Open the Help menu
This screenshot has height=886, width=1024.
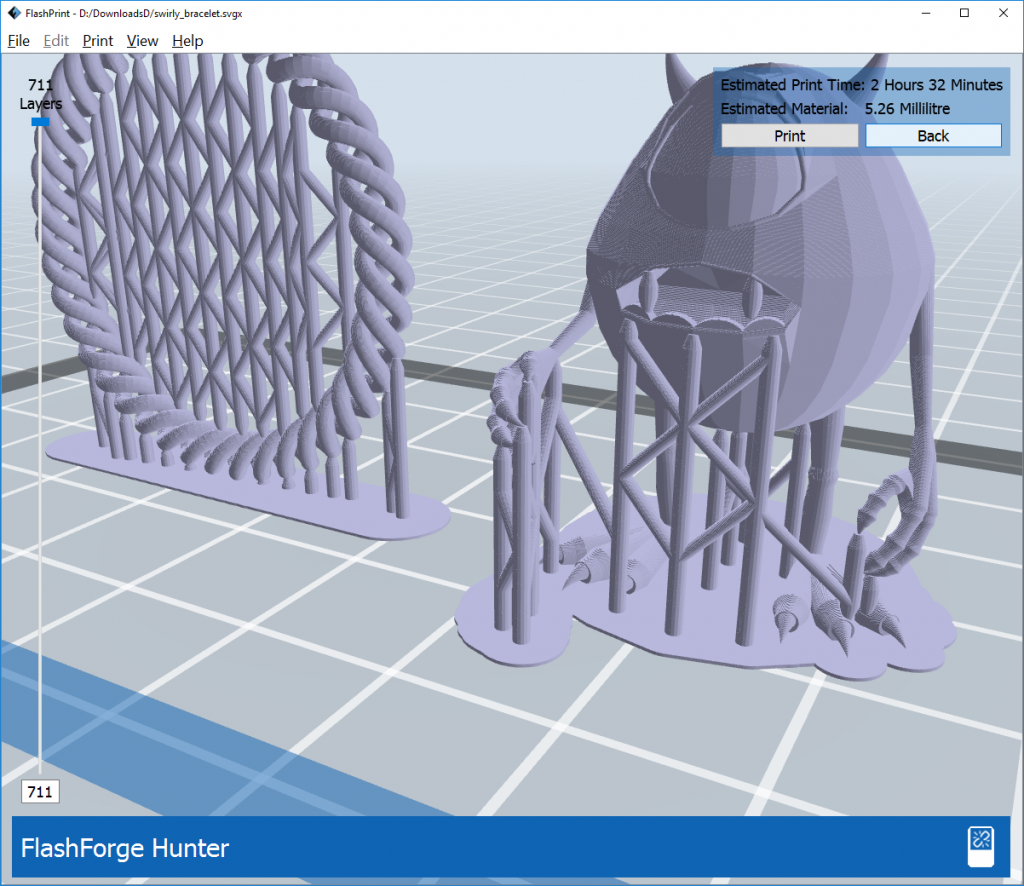(x=187, y=41)
